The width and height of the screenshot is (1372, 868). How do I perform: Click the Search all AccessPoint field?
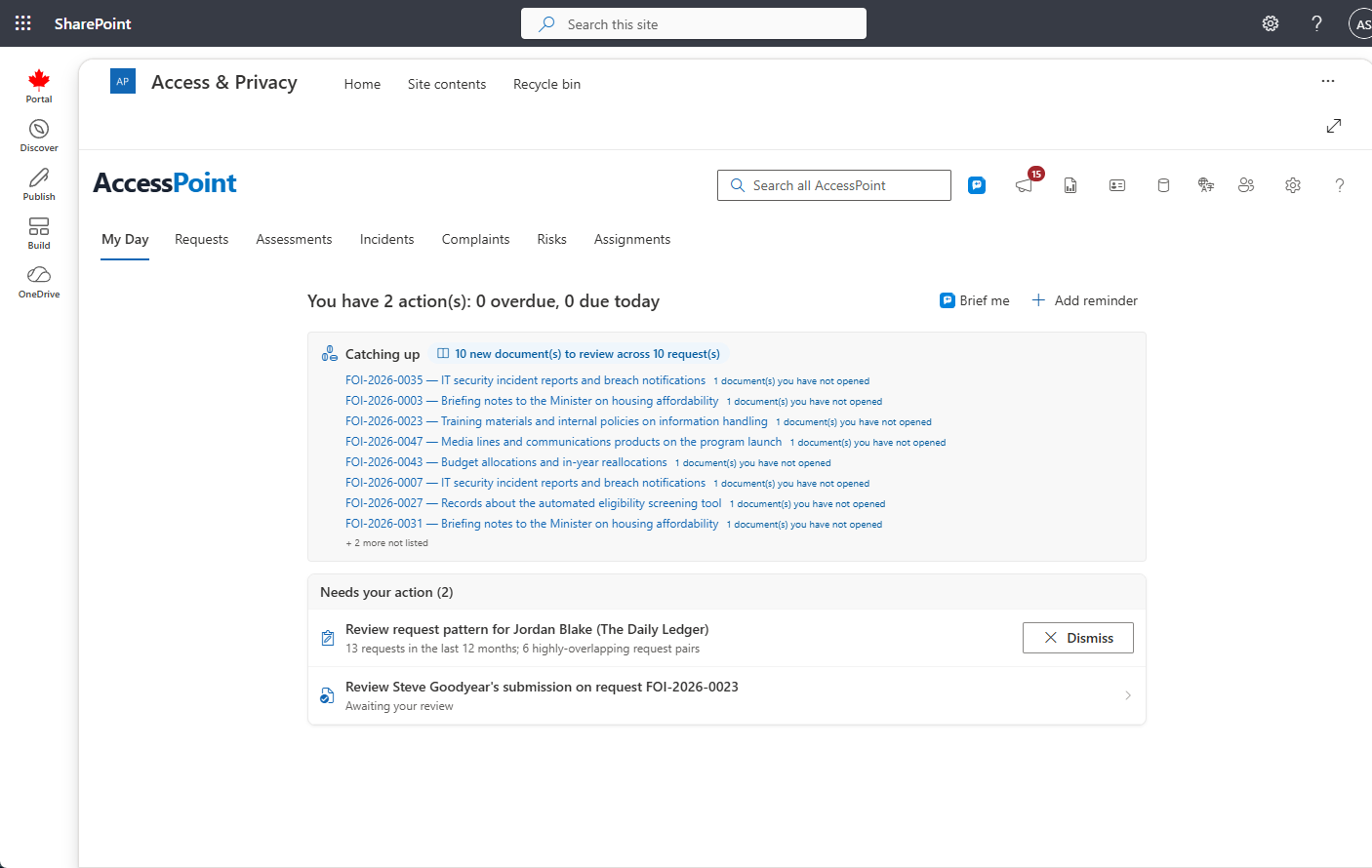pos(834,185)
